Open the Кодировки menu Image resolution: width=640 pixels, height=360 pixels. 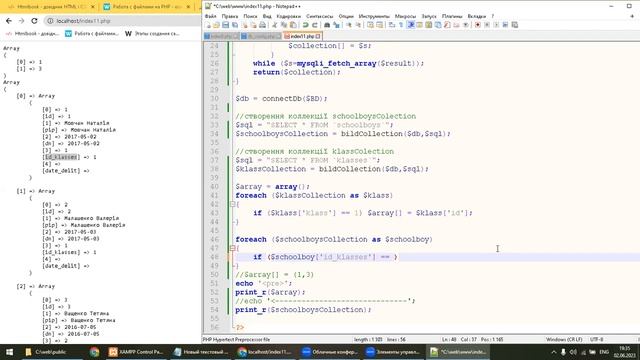289,16
